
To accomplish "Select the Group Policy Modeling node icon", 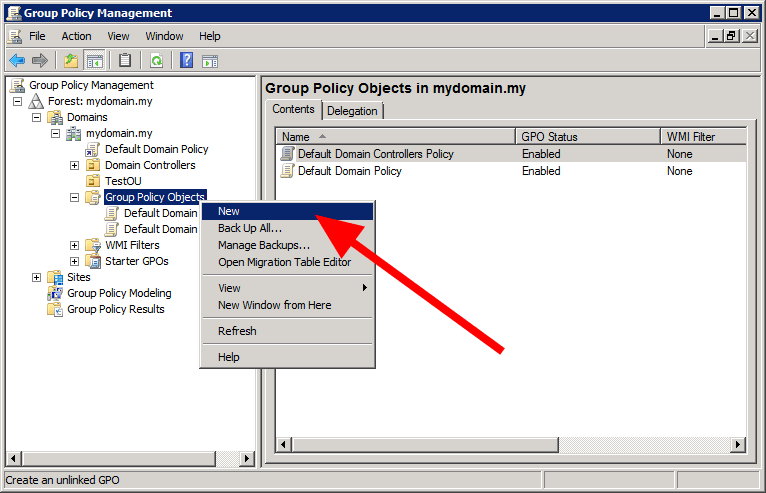I will [x=56, y=293].
